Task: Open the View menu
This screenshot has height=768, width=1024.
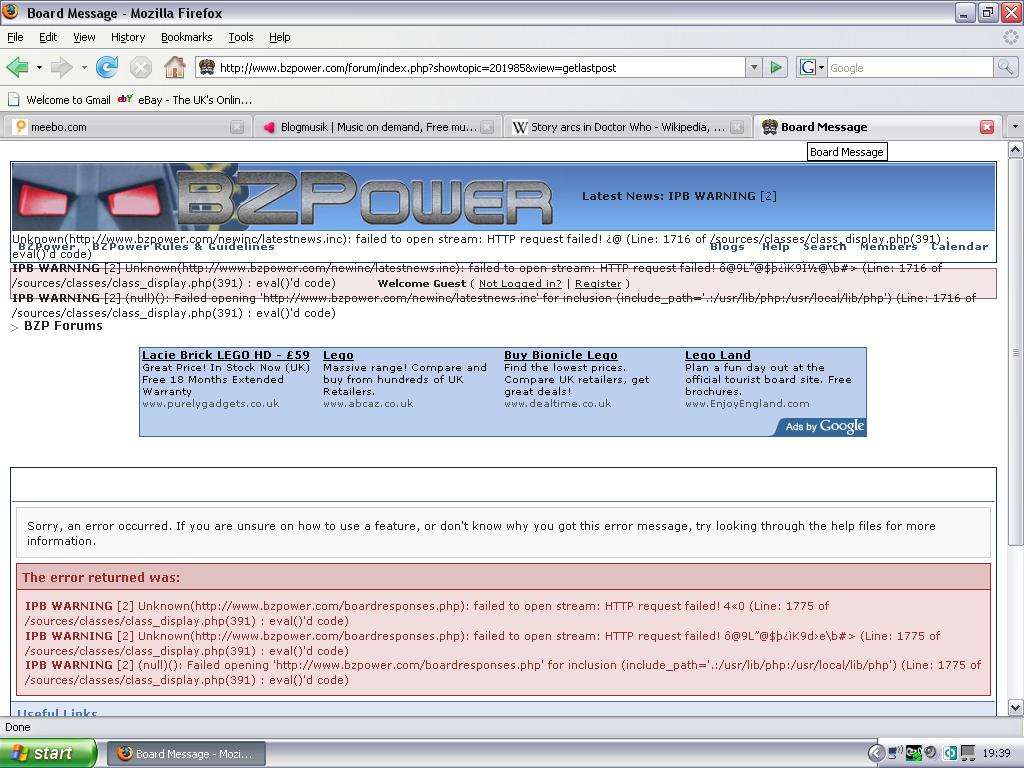Action: click(84, 37)
